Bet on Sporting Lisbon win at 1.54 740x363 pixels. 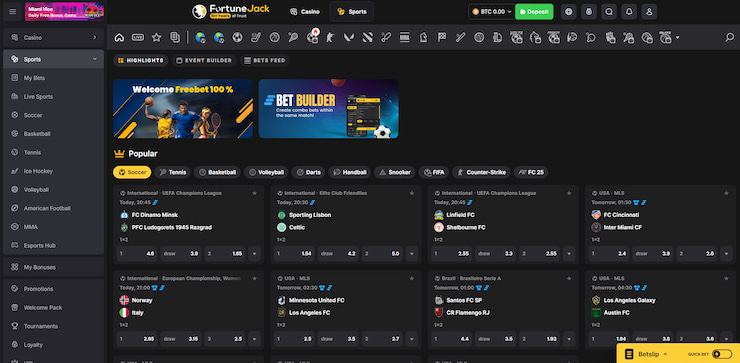tap(295, 253)
